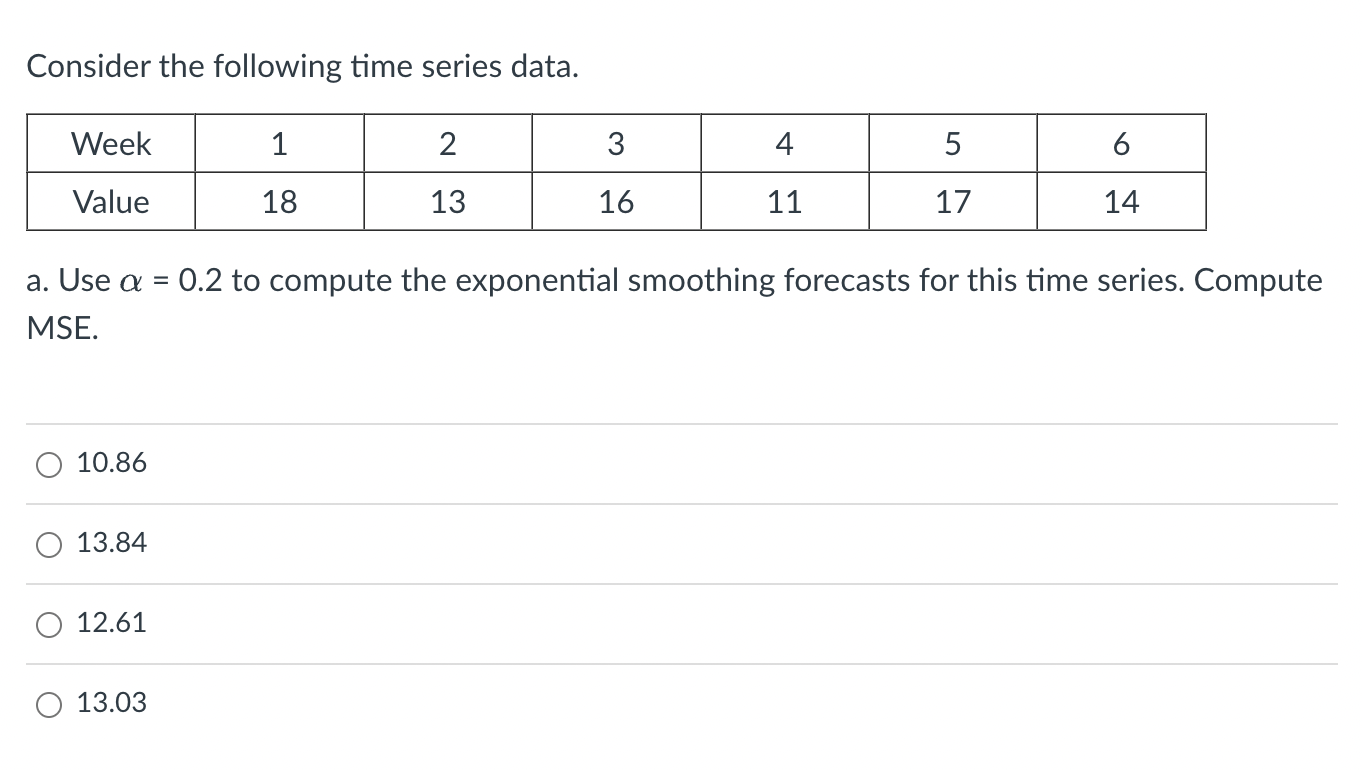
Task: Click the radio circle next to 10.86
Action: coord(48,462)
